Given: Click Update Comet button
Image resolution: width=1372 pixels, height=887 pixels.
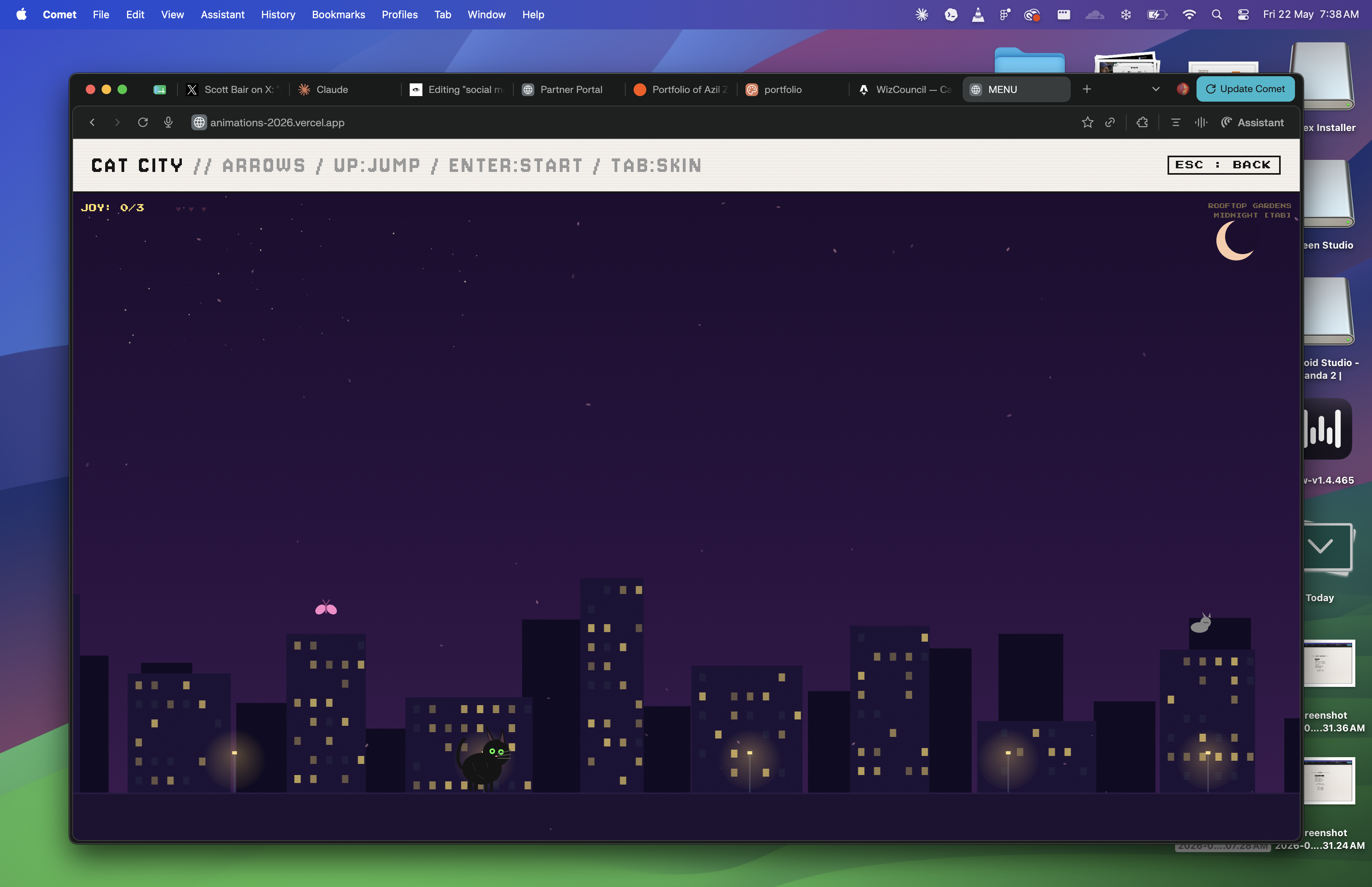Looking at the screenshot, I should (1245, 89).
